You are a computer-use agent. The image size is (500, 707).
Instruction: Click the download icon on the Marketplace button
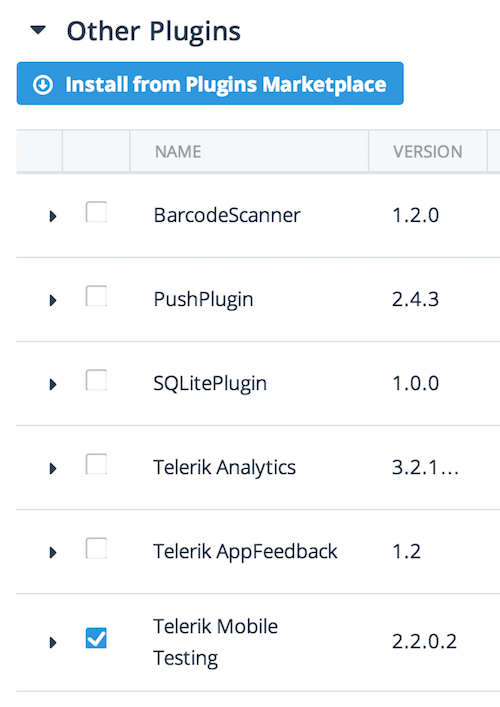[43, 85]
